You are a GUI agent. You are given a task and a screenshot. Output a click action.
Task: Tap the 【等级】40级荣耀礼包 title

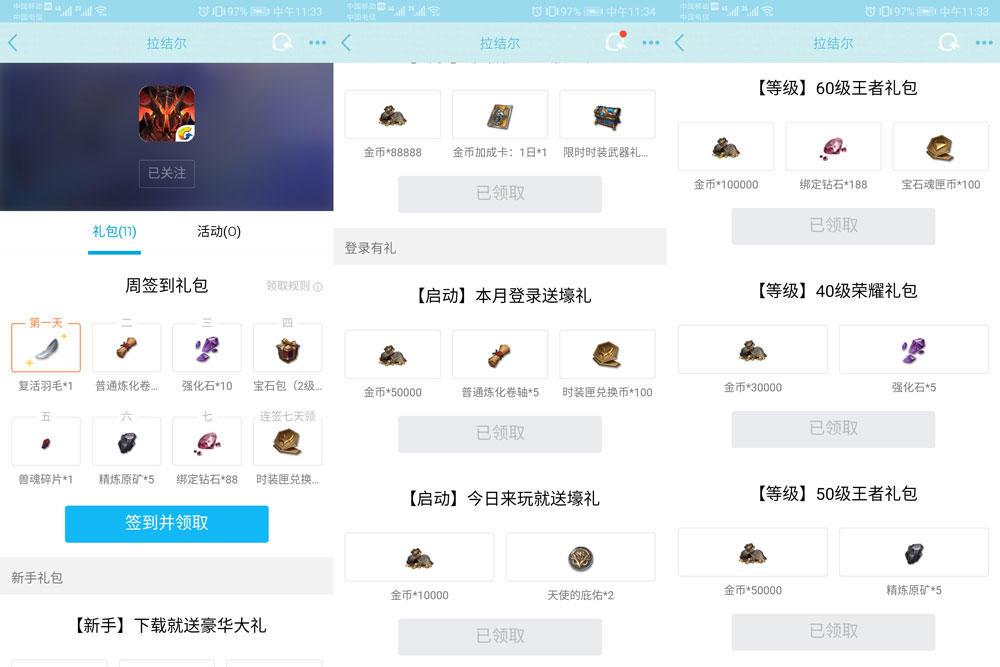click(834, 291)
